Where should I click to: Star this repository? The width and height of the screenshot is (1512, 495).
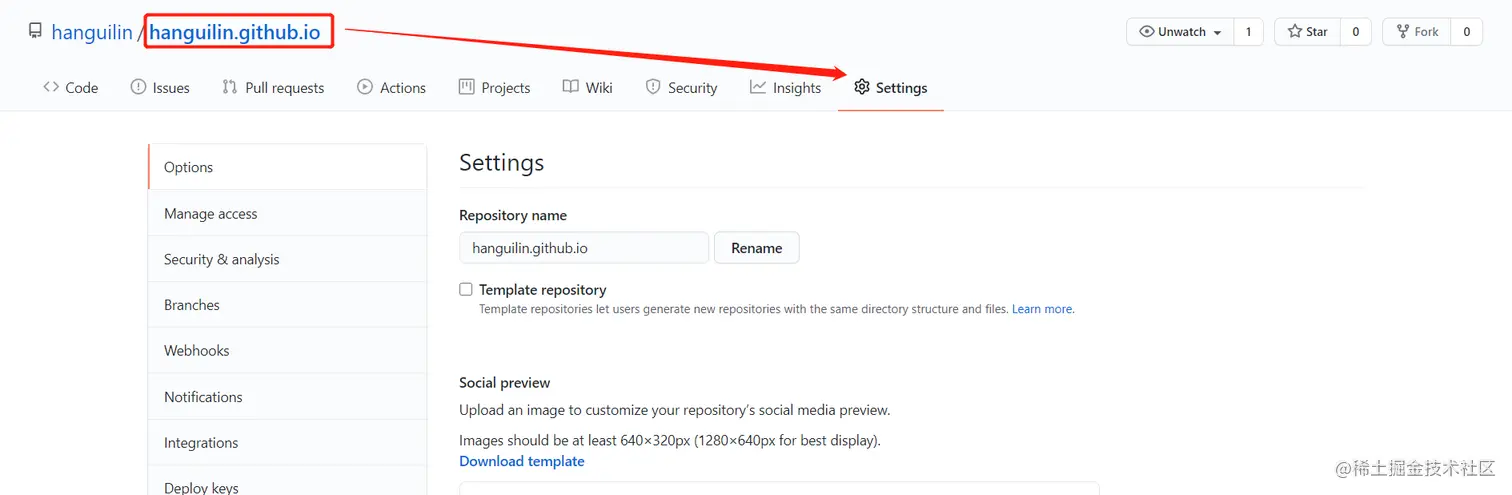1307,32
